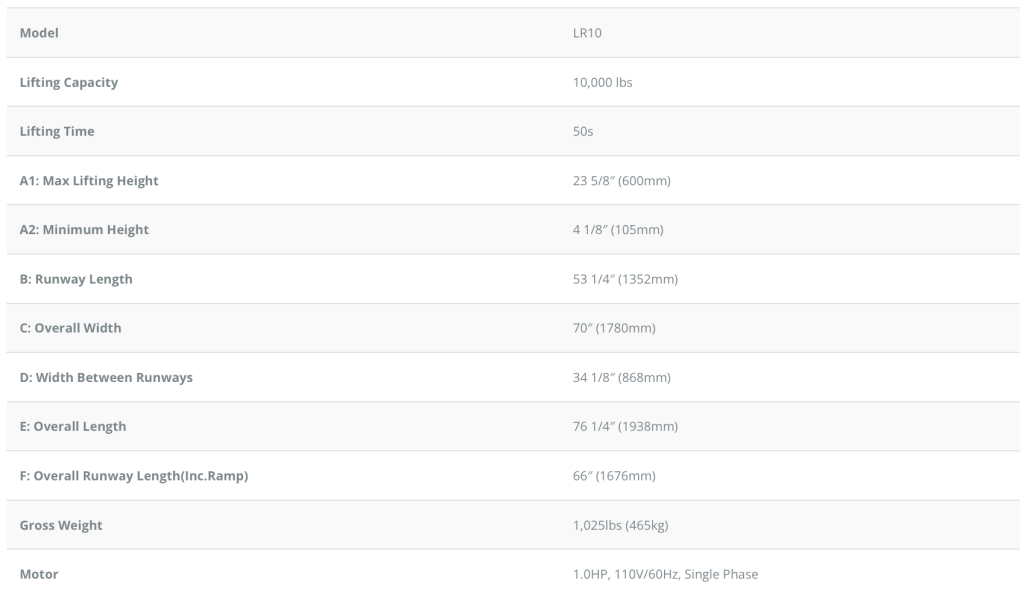This screenshot has height=601, width=1024.
Task: Click the C: Overall Width label
Action: [70, 328]
